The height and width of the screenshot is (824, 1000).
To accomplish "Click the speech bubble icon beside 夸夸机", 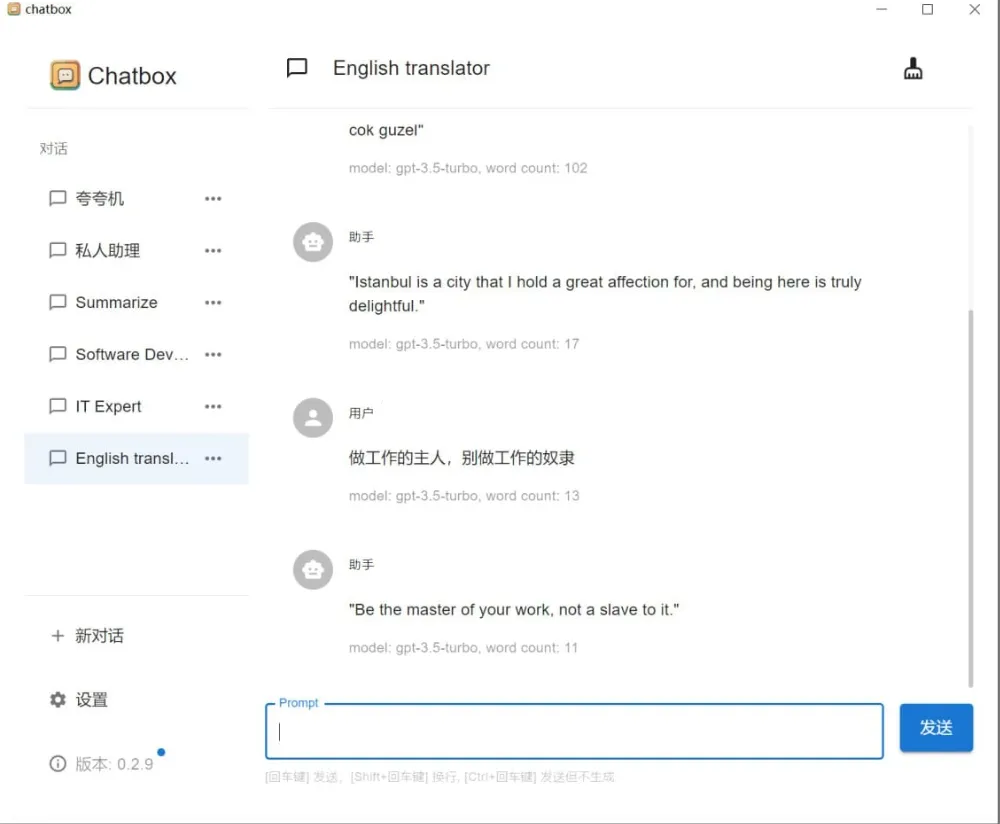I will (57, 198).
